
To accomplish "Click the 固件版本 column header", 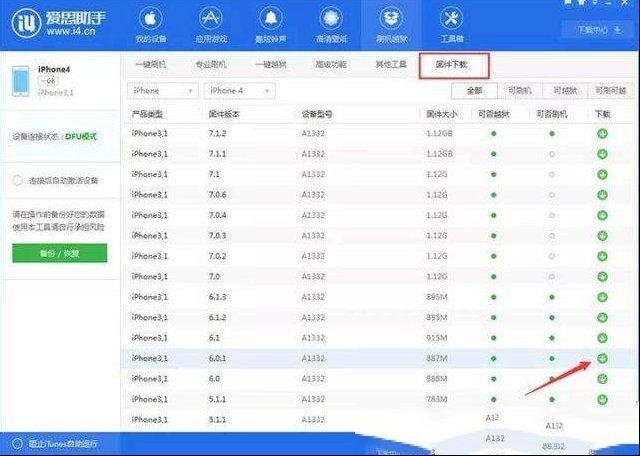I will click(x=224, y=114).
